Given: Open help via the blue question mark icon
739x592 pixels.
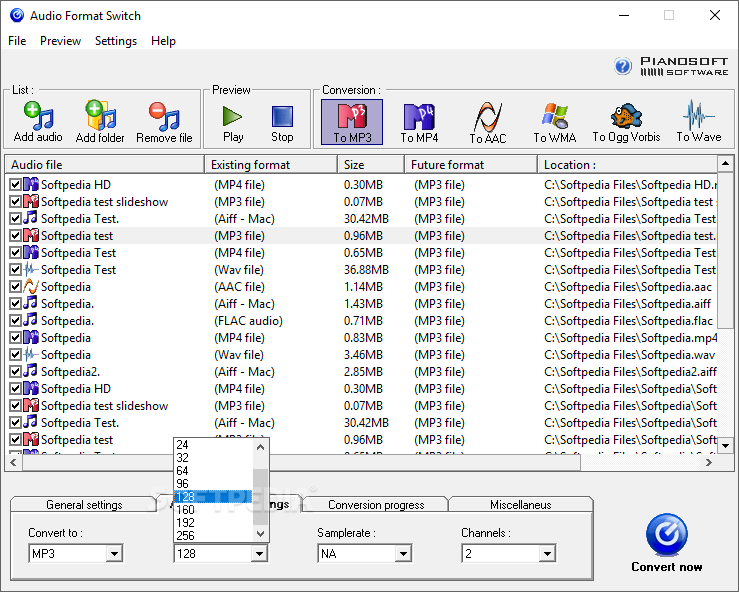Looking at the screenshot, I should tap(623, 66).
